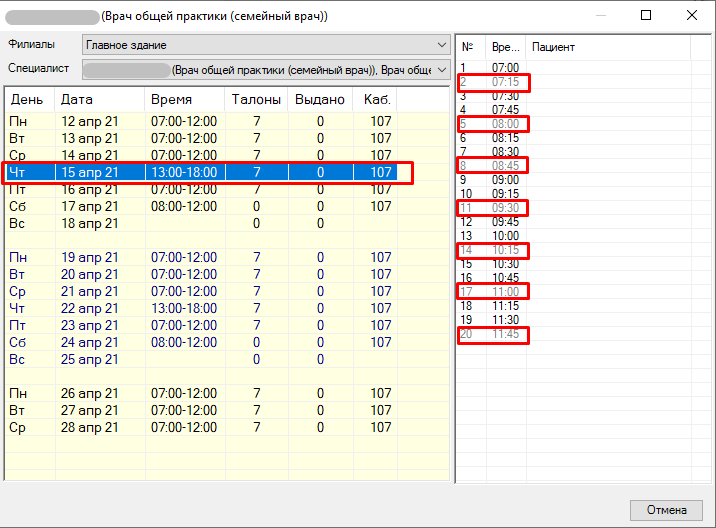Click the Талоны column header

tap(256, 100)
